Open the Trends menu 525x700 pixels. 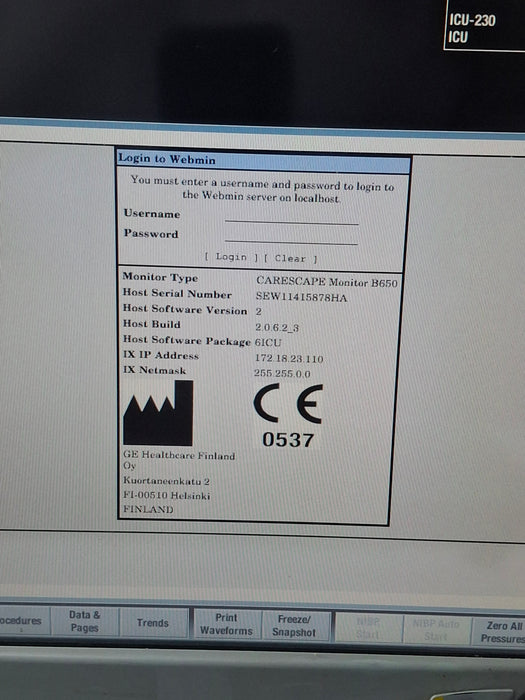point(153,622)
